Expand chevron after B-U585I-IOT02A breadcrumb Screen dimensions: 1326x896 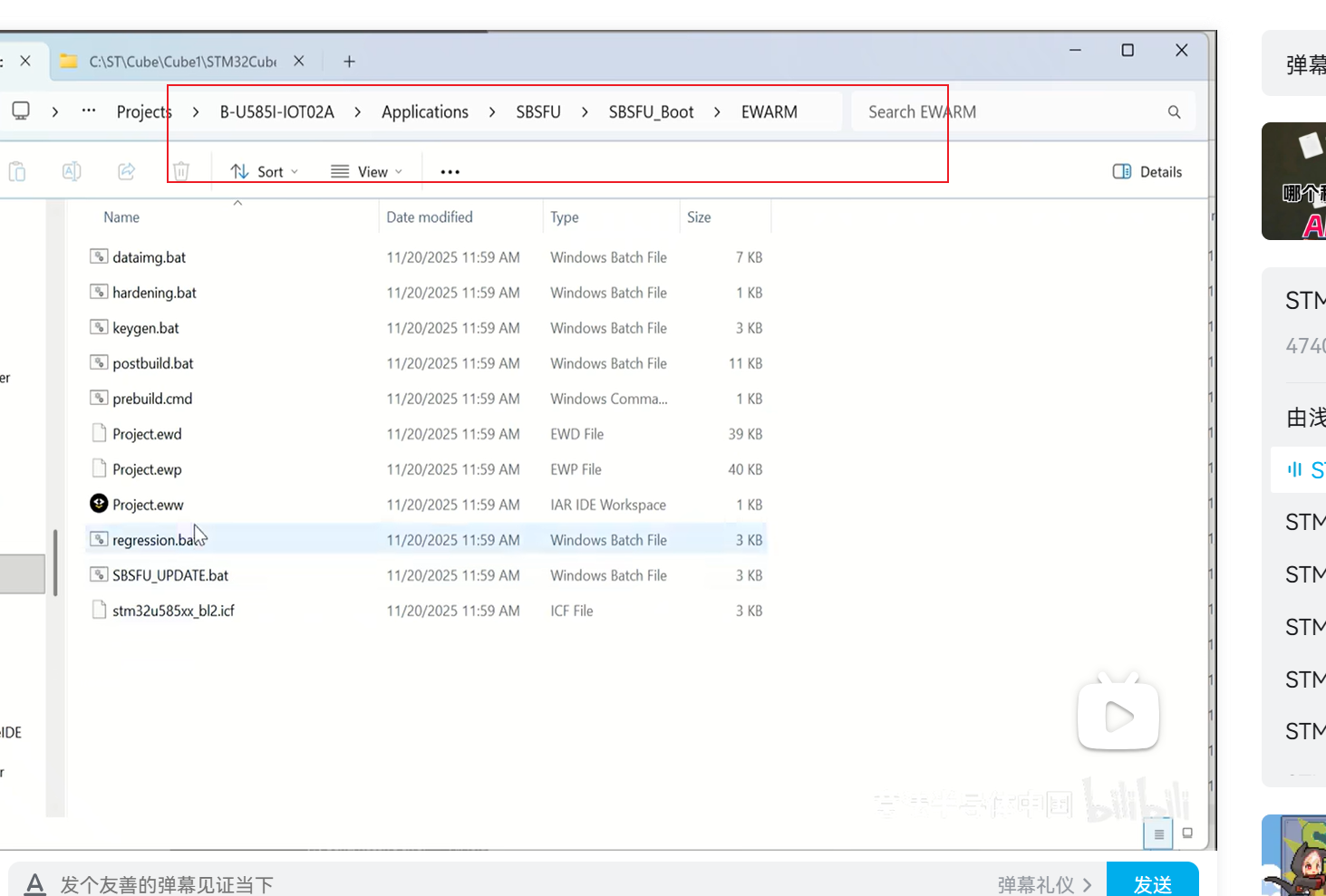358,112
